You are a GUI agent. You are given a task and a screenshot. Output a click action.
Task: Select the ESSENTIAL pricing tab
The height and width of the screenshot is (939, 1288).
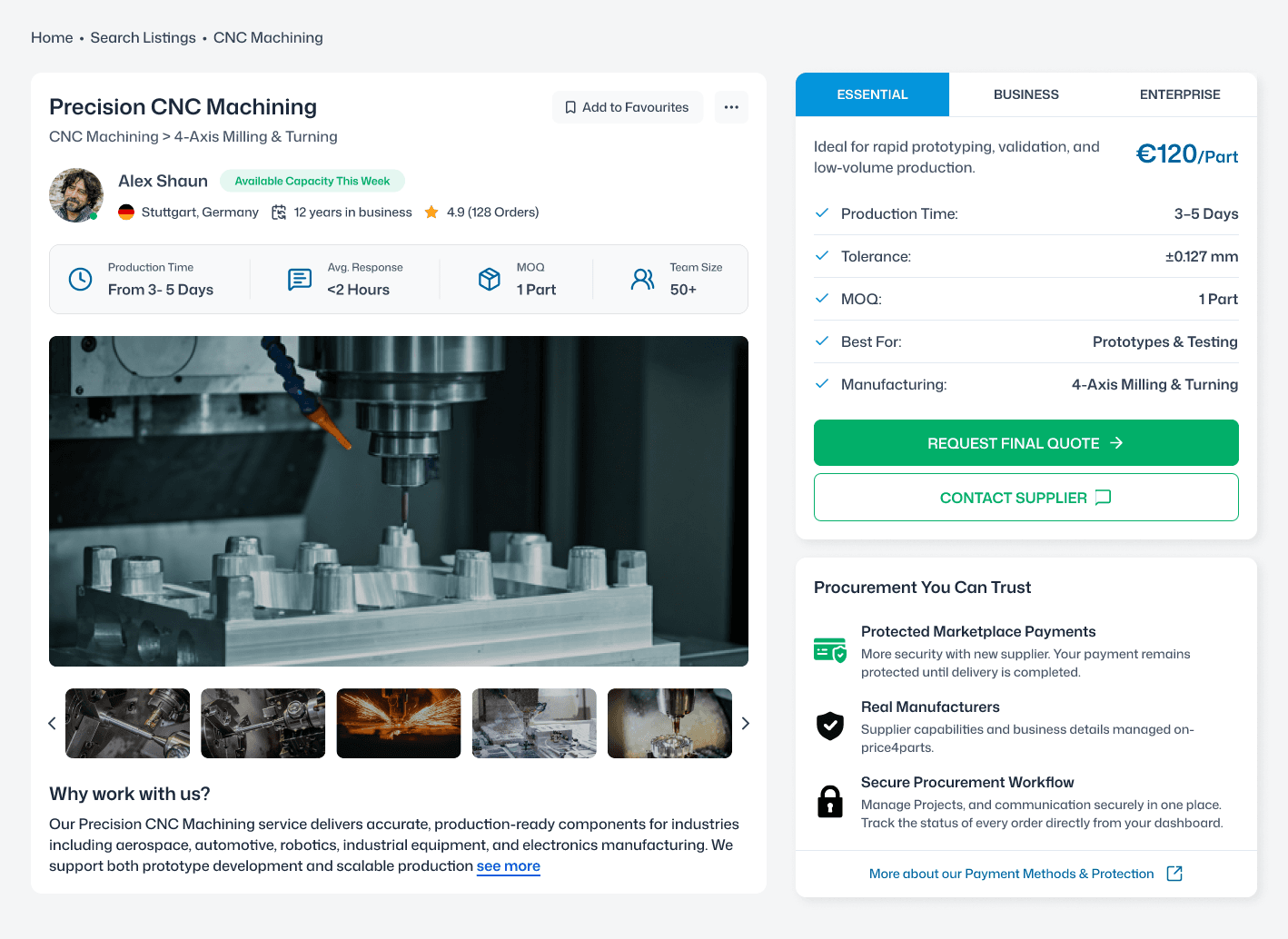(x=872, y=94)
